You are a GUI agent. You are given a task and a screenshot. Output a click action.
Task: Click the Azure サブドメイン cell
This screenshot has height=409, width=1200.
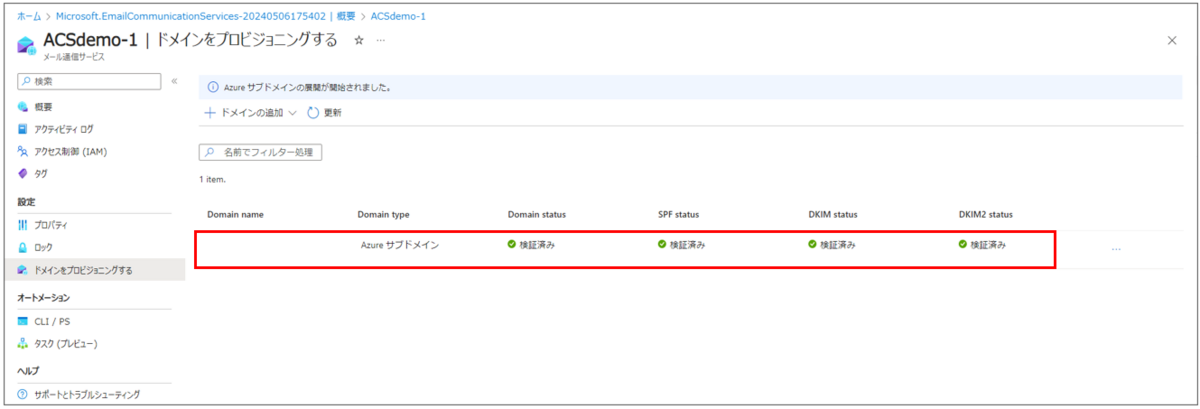398,244
